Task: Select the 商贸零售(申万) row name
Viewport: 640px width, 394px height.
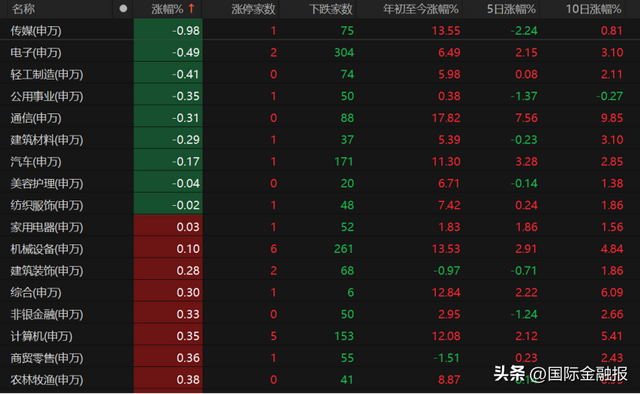Action: tap(47, 358)
